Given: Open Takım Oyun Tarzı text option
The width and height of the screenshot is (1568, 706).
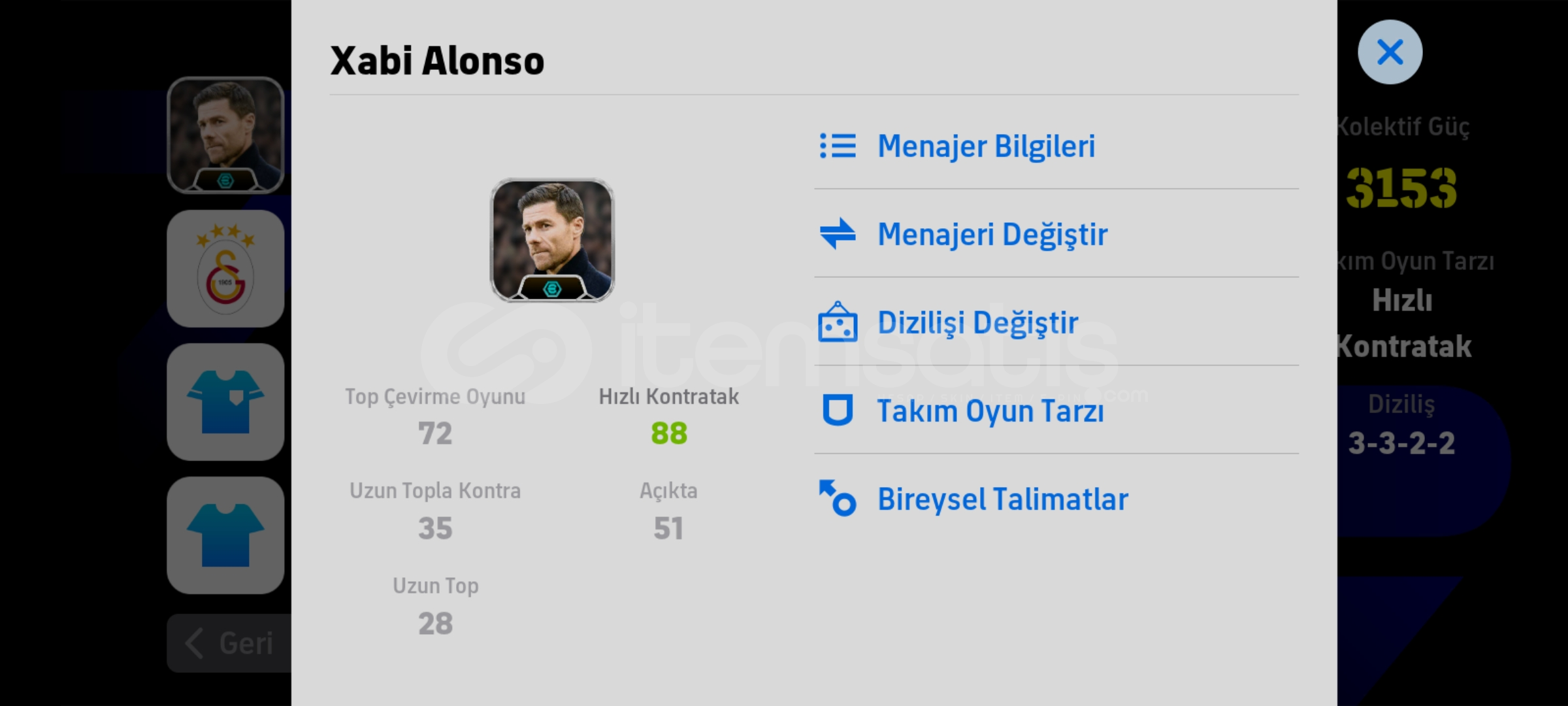Looking at the screenshot, I should 990,411.
